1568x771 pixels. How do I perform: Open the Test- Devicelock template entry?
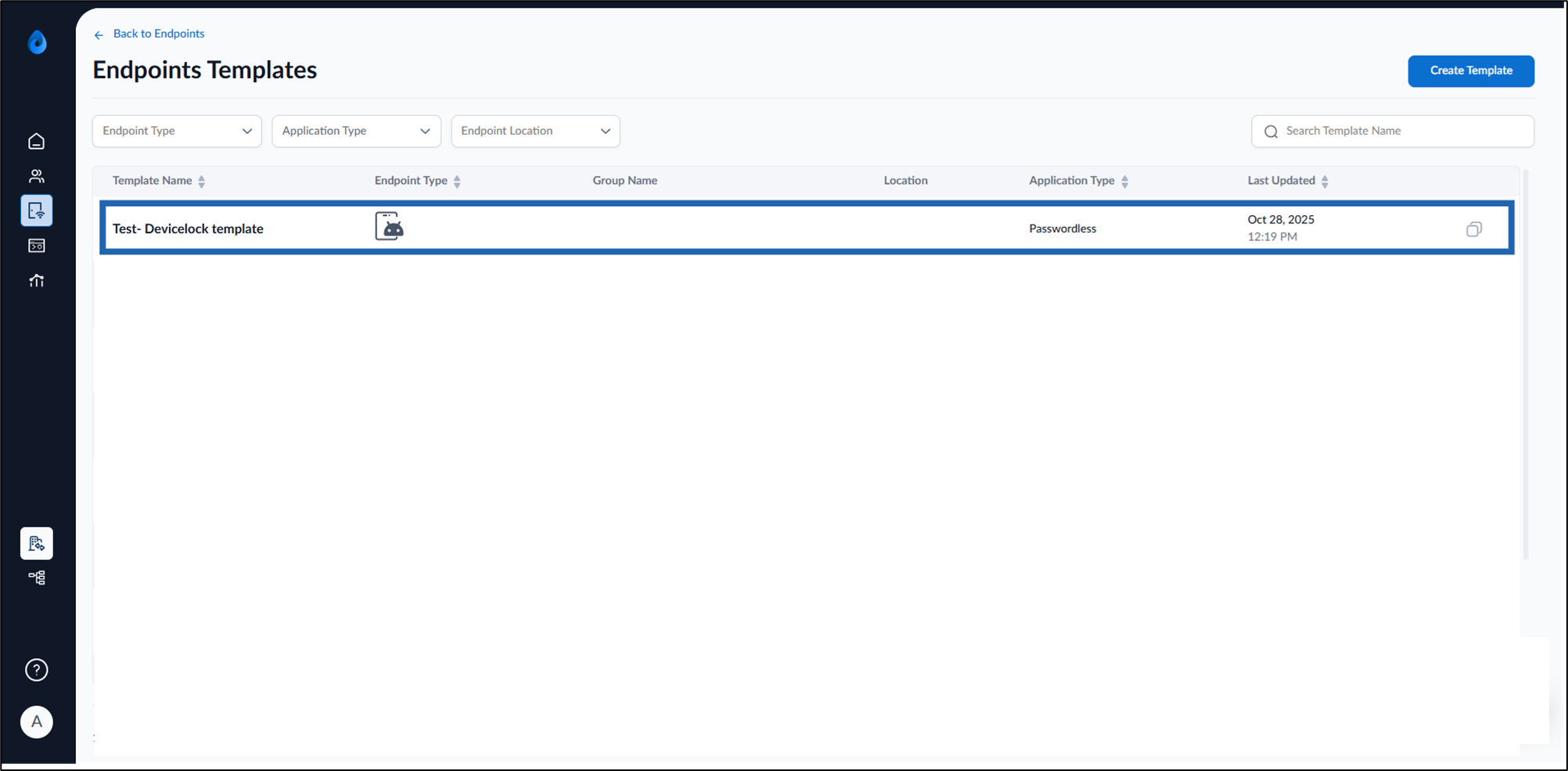188,229
